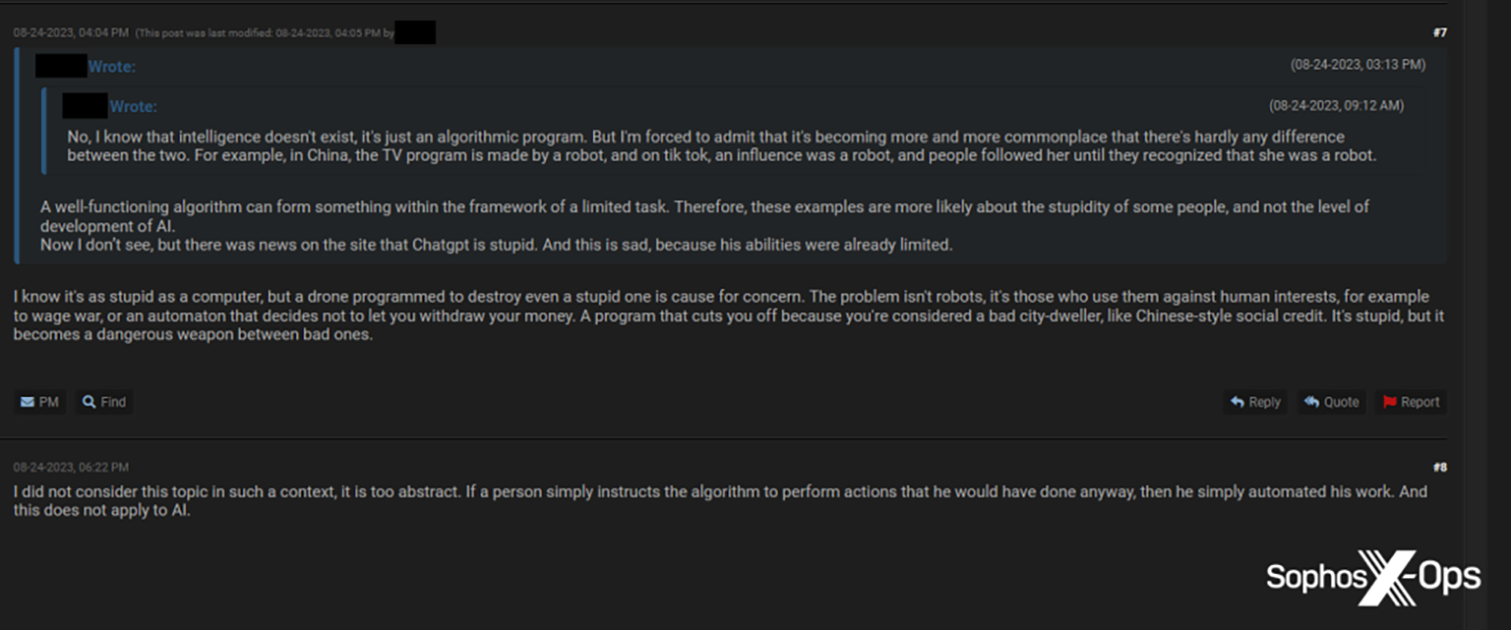Click the nested quote's "Wrote:" link

[133, 107]
